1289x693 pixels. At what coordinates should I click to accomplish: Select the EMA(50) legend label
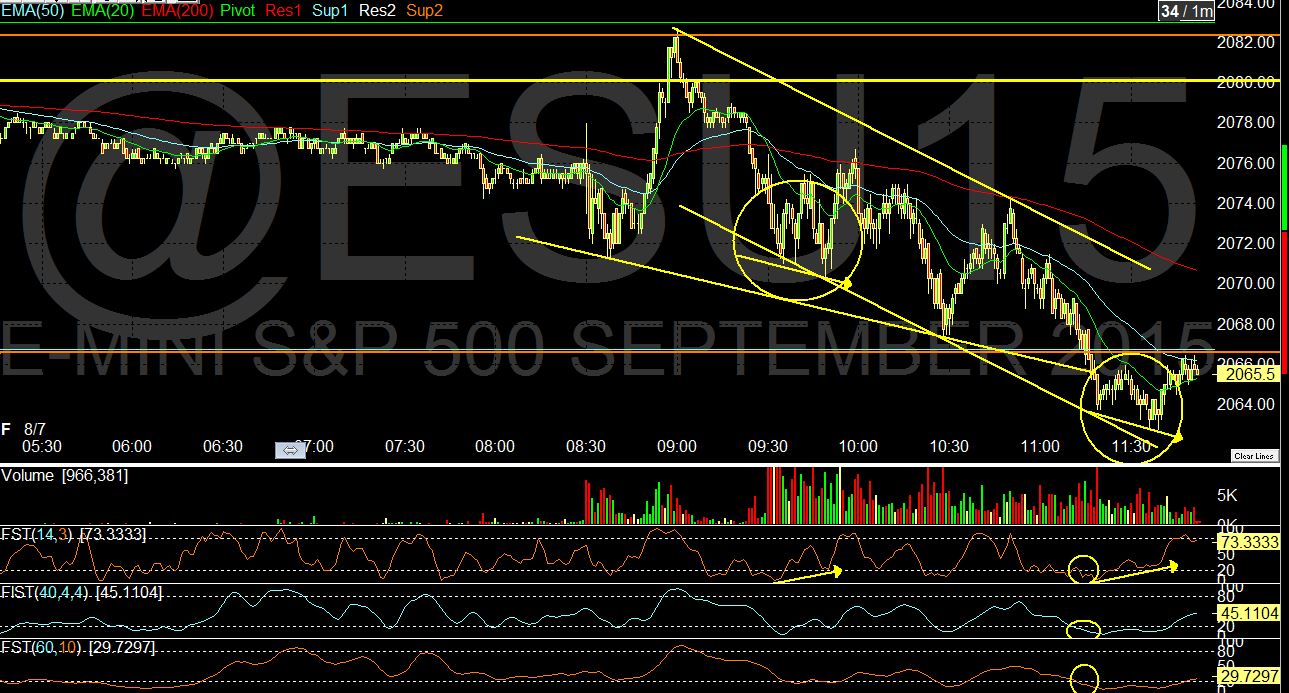pyautogui.click(x=29, y=10)
